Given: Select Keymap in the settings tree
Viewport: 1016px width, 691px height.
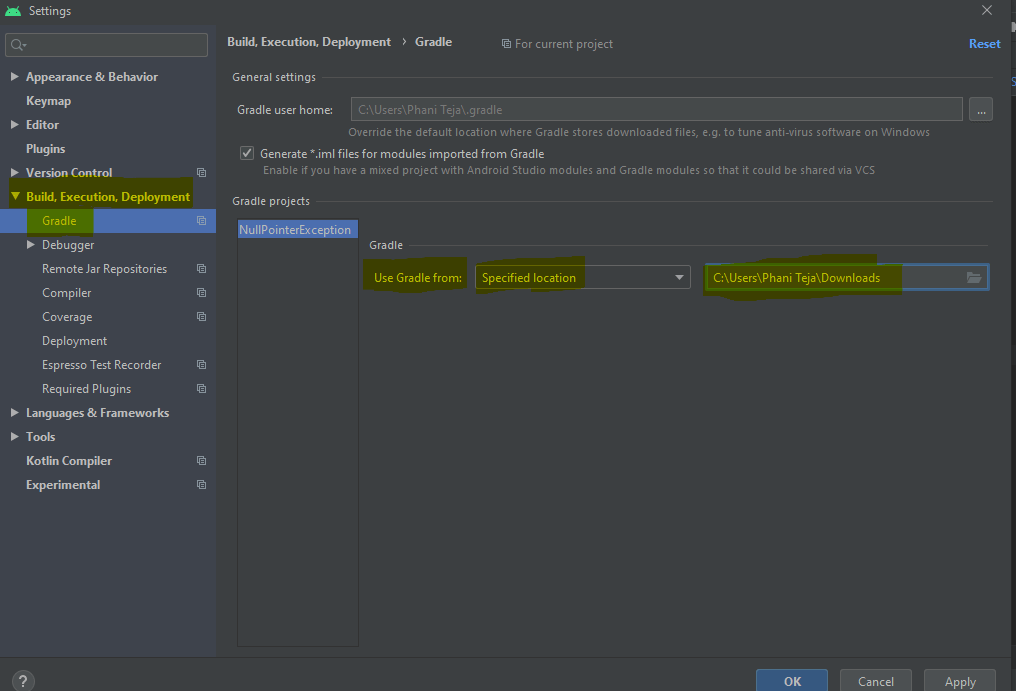Looking at the screenshot, I should [49, 100].
